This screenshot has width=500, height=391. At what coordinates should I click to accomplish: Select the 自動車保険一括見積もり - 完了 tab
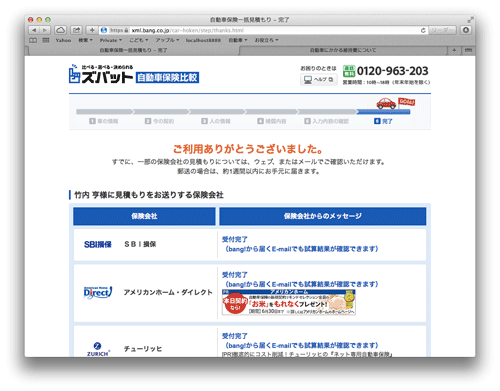[x=133, y=50]
